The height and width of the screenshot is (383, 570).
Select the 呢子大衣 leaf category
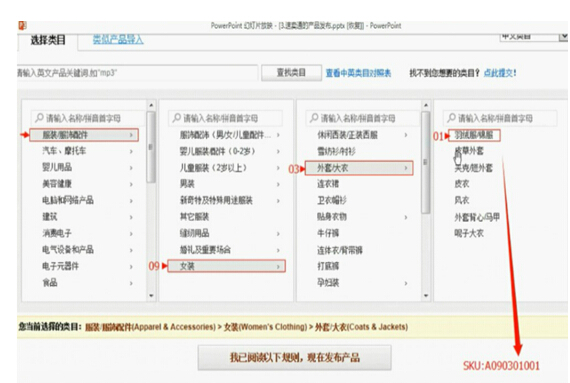469,233
